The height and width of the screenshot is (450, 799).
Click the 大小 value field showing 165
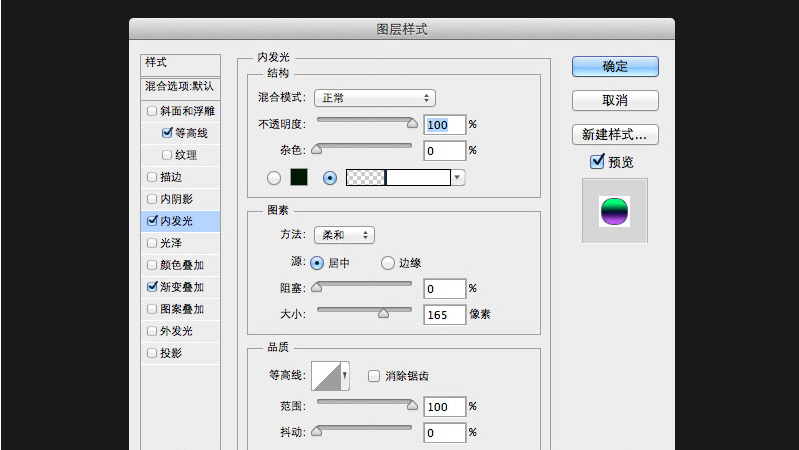(444, 315)
